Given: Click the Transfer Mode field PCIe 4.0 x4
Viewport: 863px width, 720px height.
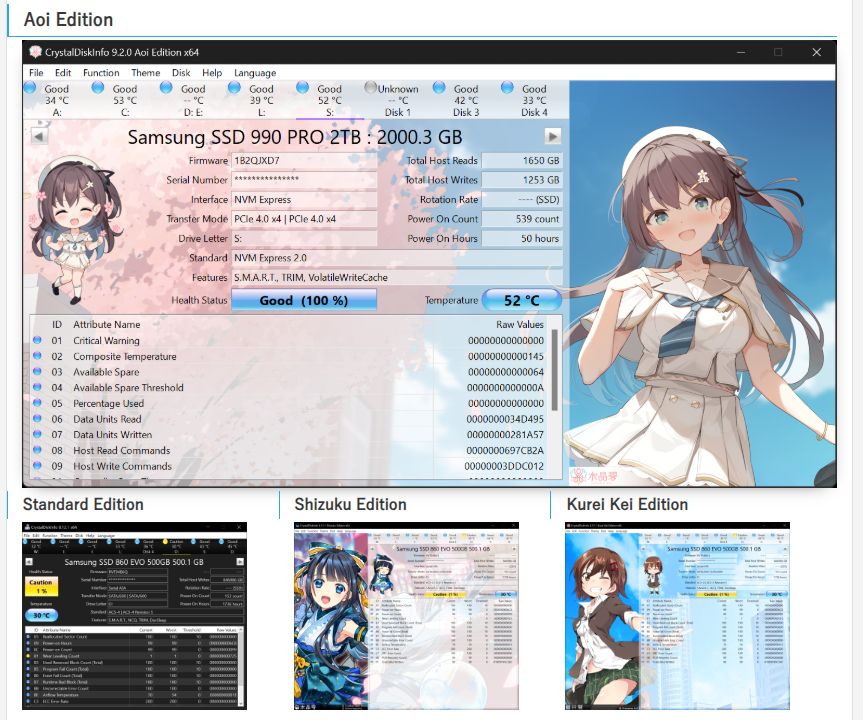Looking at the screenshot, I should click(304, 219).
